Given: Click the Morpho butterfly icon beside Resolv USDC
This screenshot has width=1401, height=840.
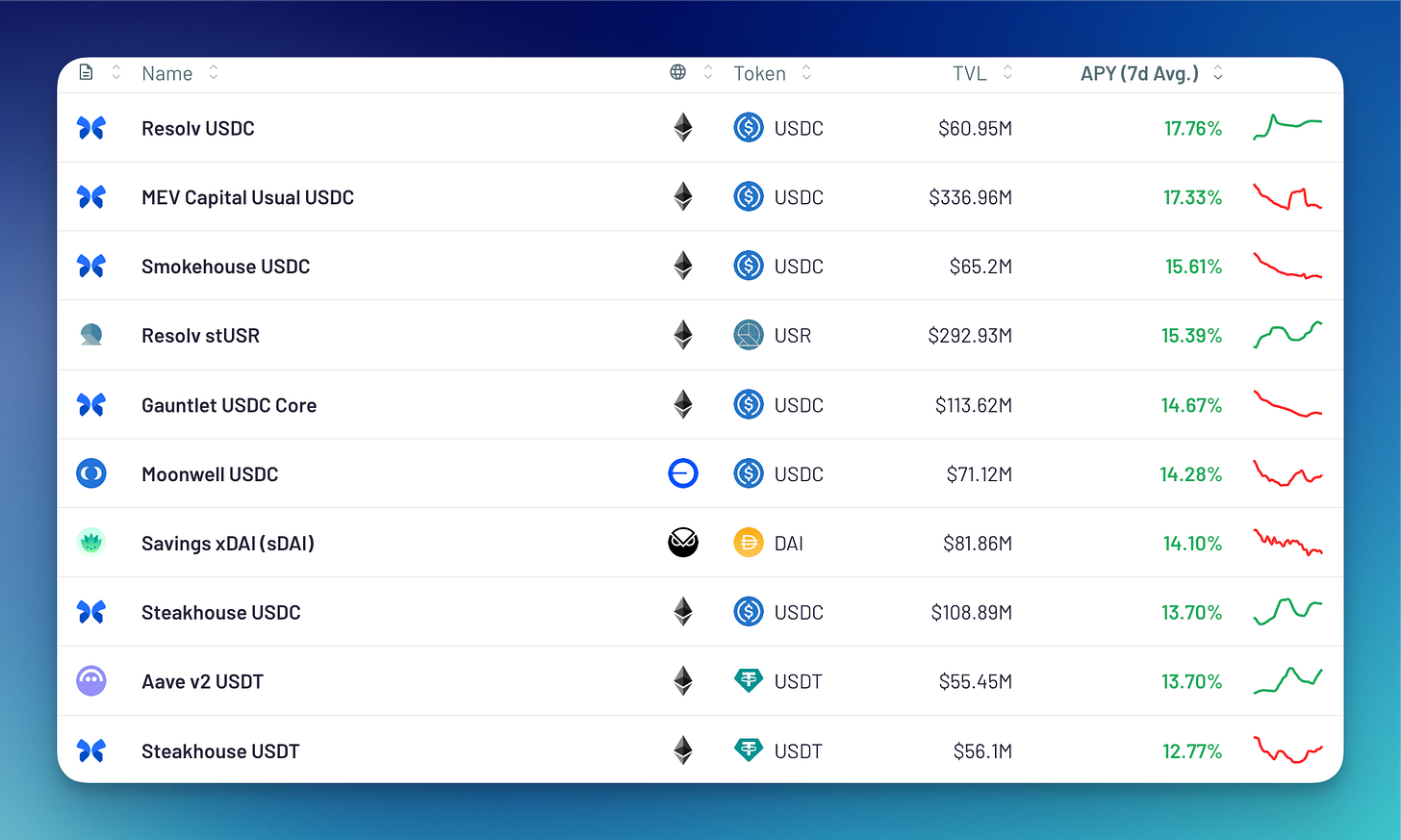Looking at the screenshot, I should (x=91, y=128).
